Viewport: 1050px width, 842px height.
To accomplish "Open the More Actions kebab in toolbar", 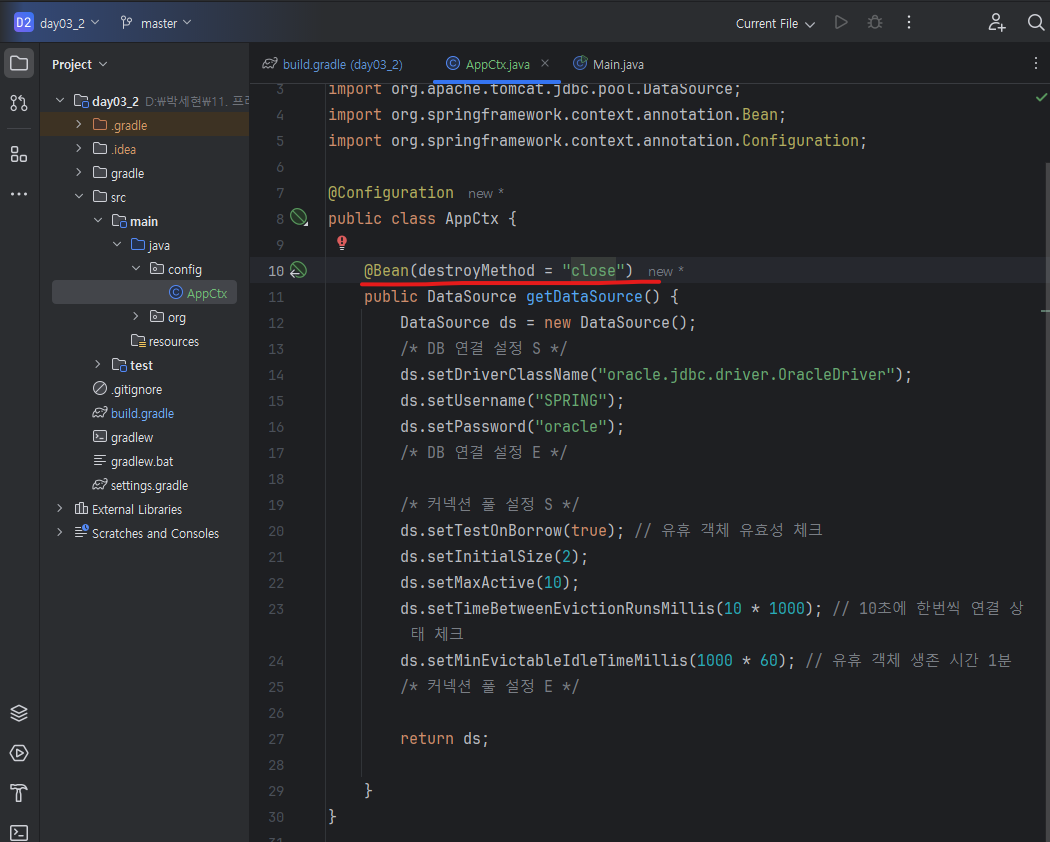I will [909, 22].
